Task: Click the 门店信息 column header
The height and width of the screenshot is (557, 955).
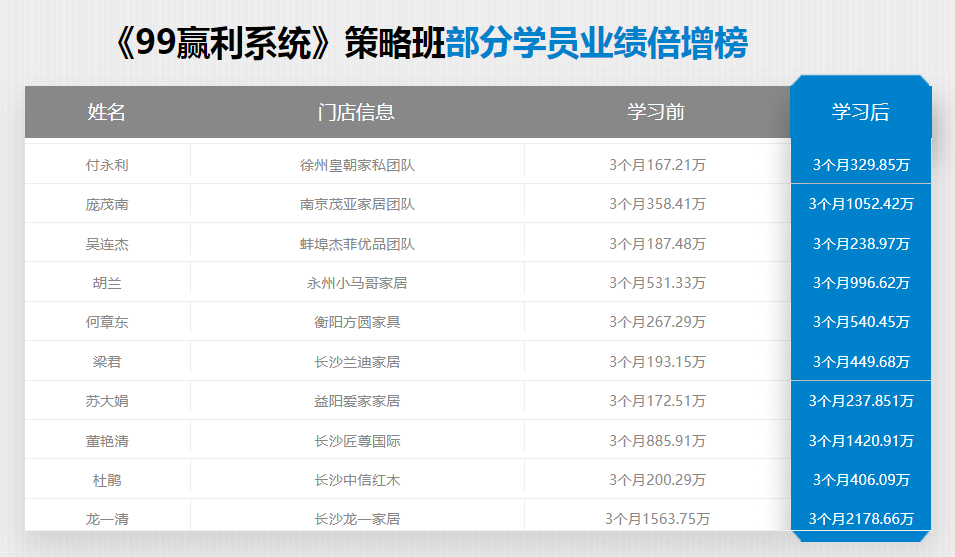Action: [356, 112]
